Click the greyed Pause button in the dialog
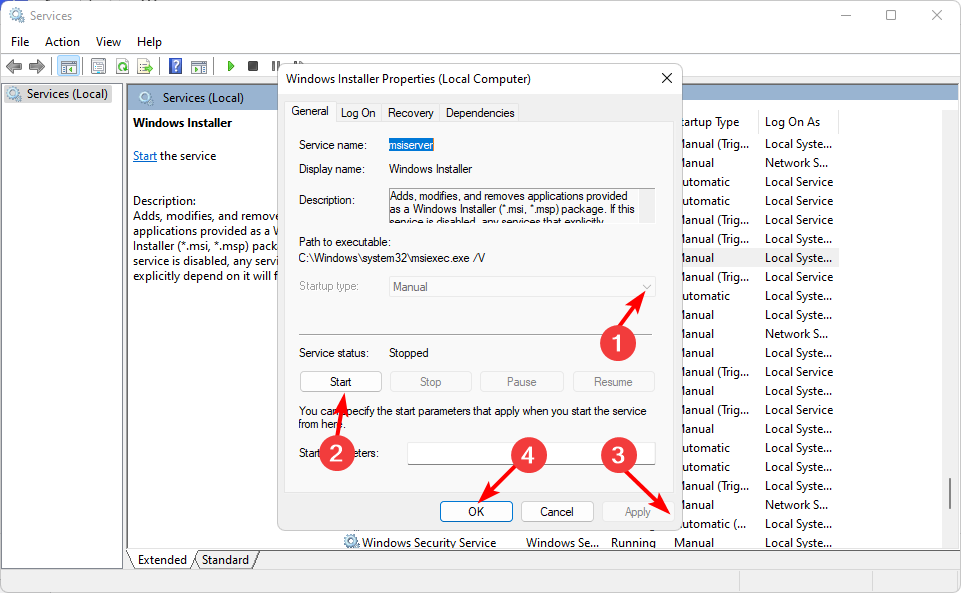This screenshot has height=593, width=961. (x=522, y=382)
